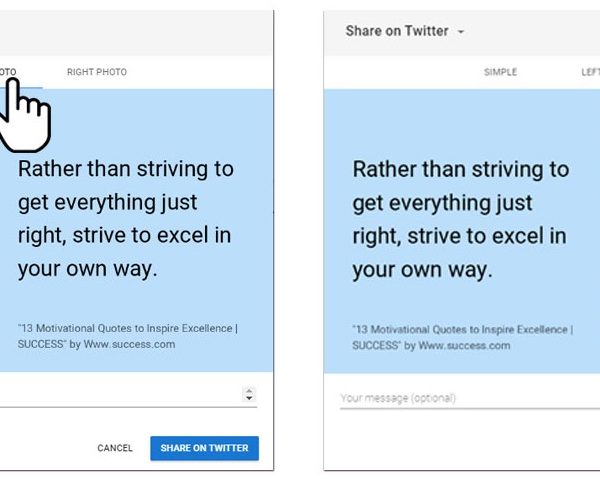
Task: Click the down arrow in left message box
Action: (249, 398)
